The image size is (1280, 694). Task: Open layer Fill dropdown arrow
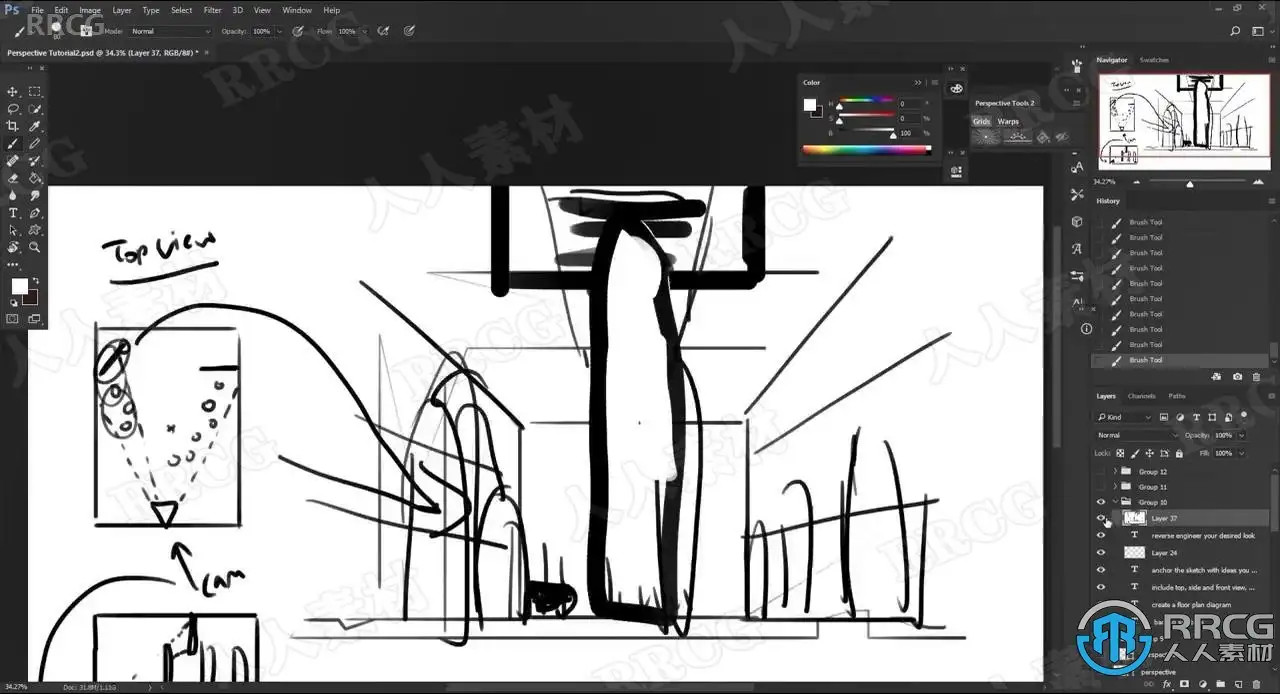pyautogui.click(x=1242, y=453)
